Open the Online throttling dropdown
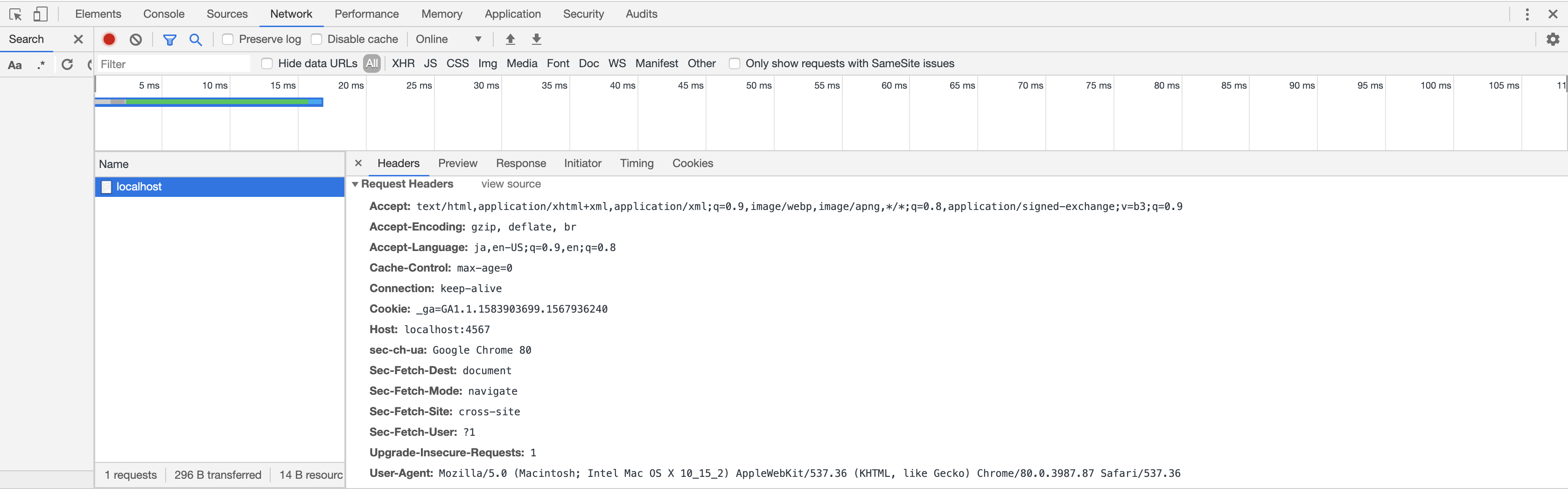Viewport: 1568px width, 489px height. (448, 39)
